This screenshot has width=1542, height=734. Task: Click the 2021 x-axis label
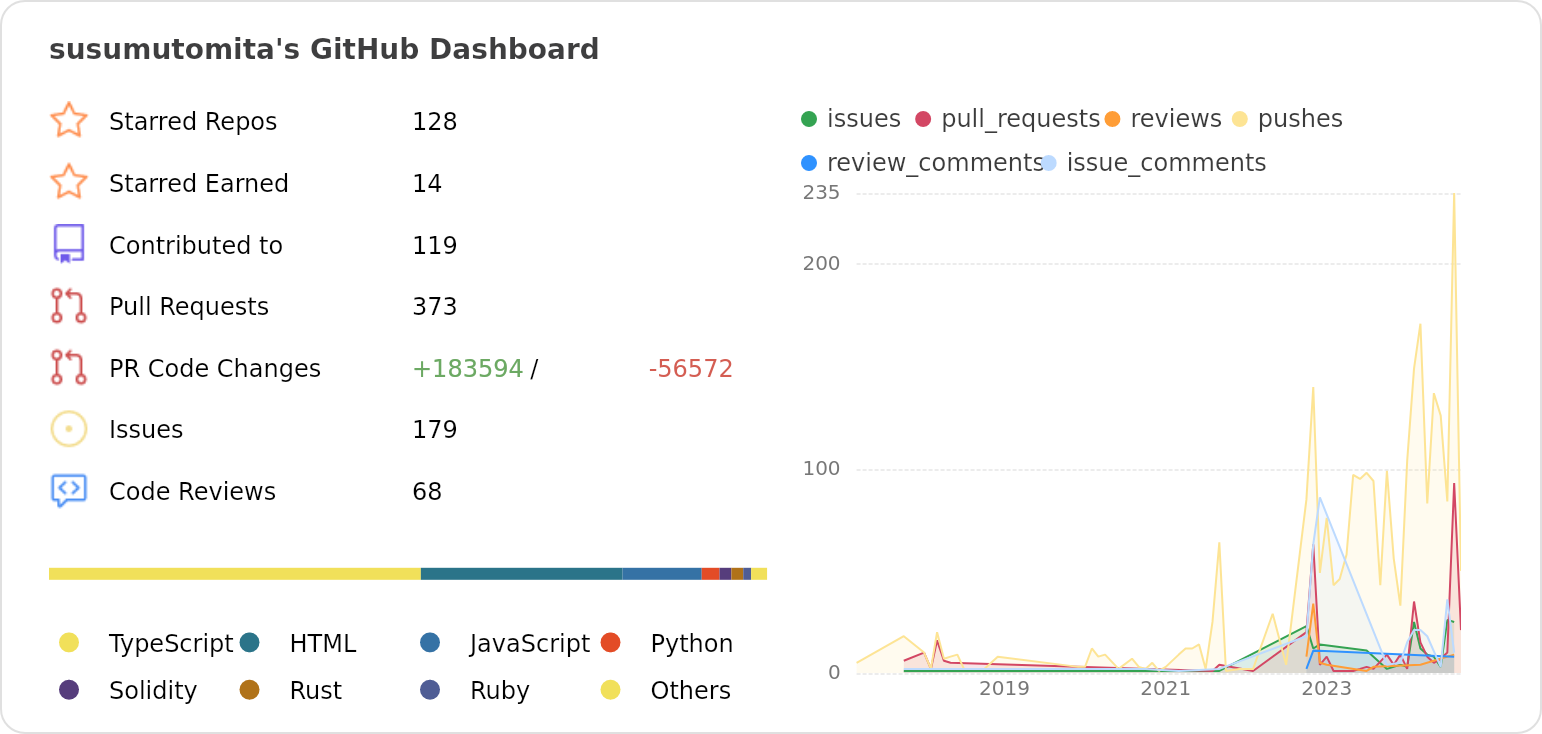[1166, 689]
